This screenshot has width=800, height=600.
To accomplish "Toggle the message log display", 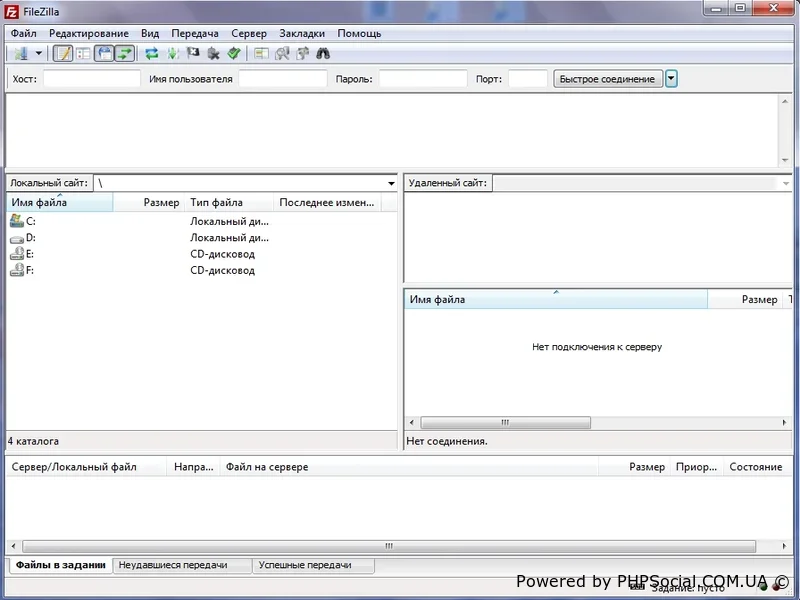I will click(63, 54).
